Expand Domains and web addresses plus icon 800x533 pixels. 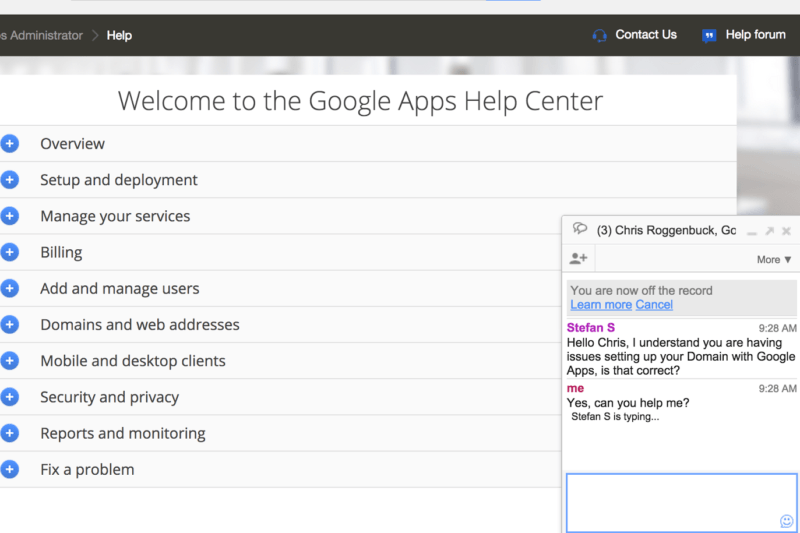[9, 325]
